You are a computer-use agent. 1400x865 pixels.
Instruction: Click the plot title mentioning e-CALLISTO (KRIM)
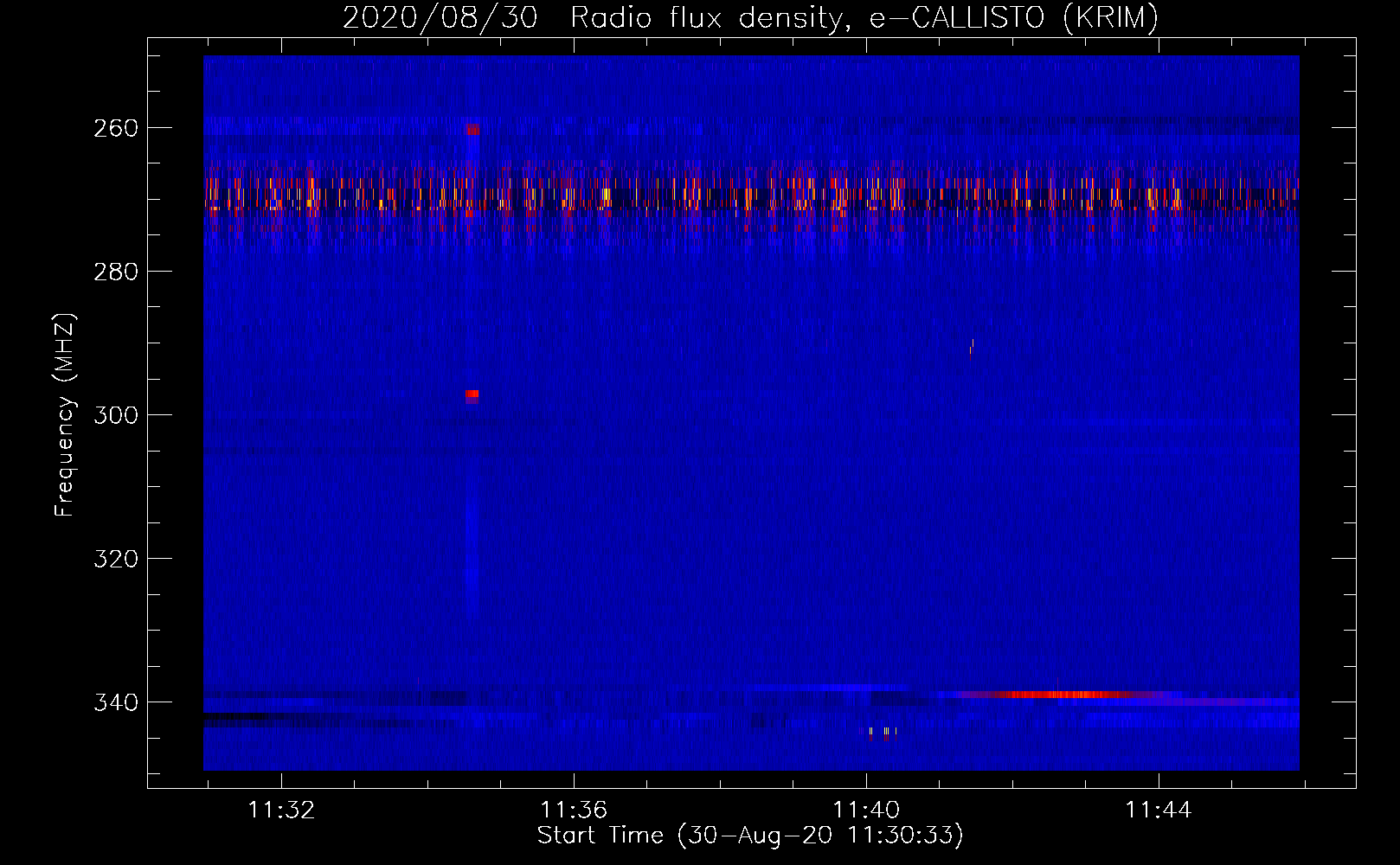[x=750, y=17]
